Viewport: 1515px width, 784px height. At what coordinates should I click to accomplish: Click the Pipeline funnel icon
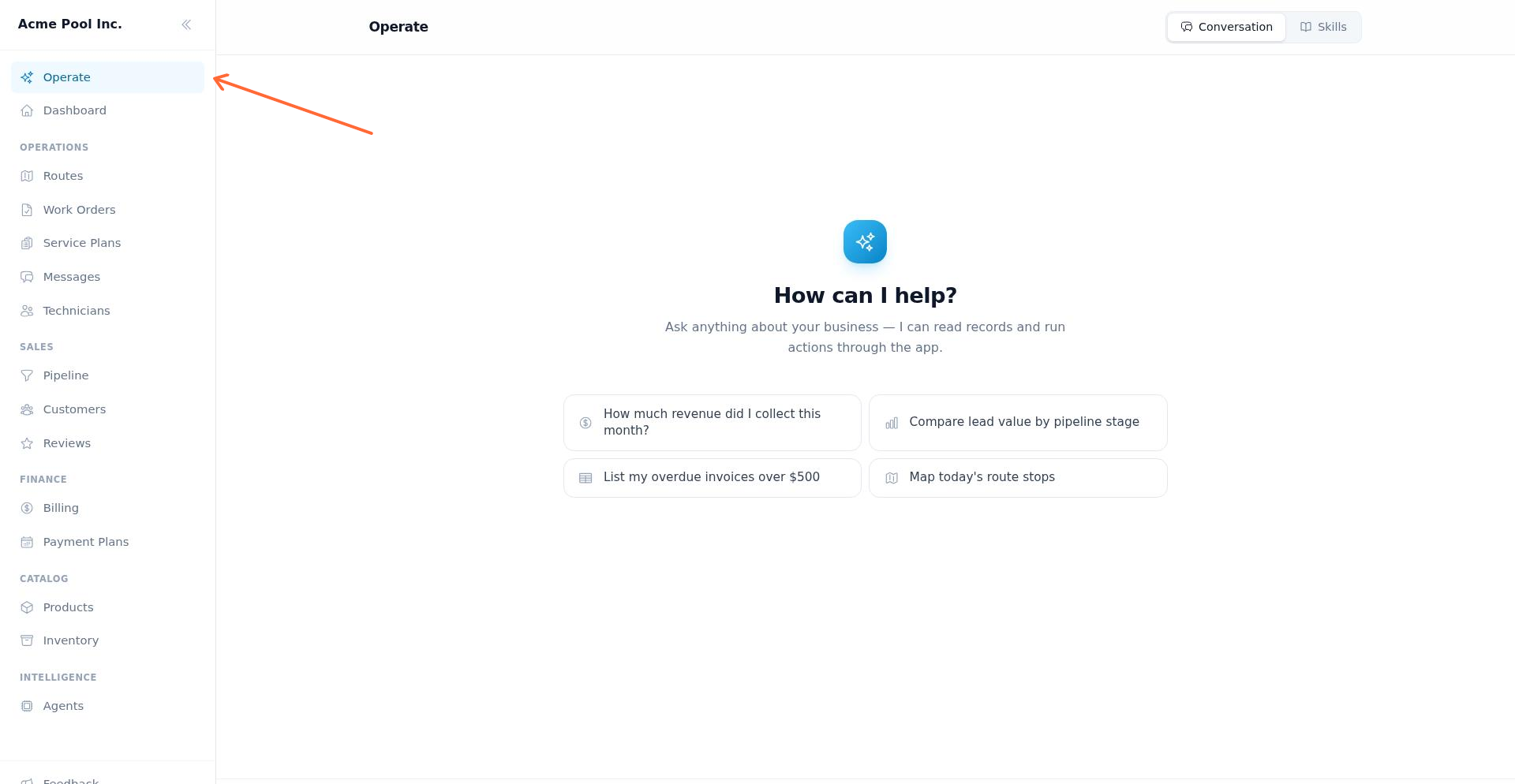[27, 375]
